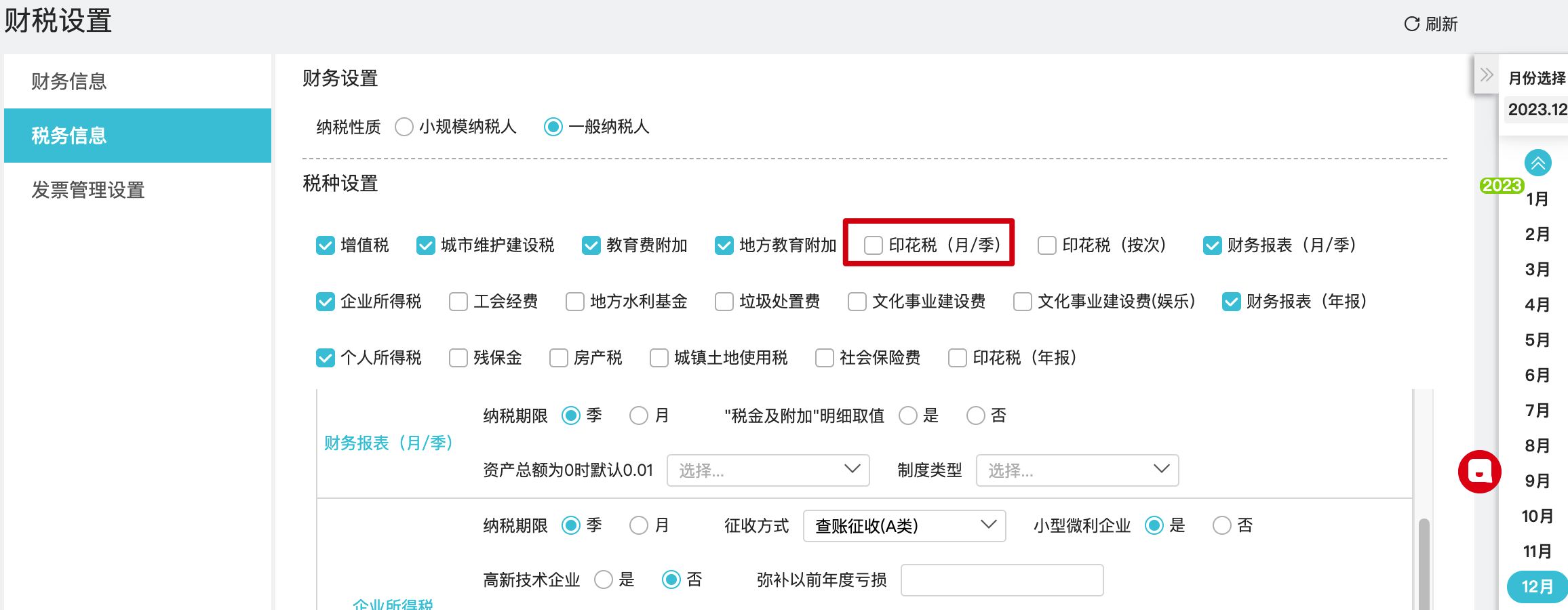Click the refresh icon next to 刷新
Image resolution: width=1568 pixels, height=610 pixels.
pos(1411,24)
